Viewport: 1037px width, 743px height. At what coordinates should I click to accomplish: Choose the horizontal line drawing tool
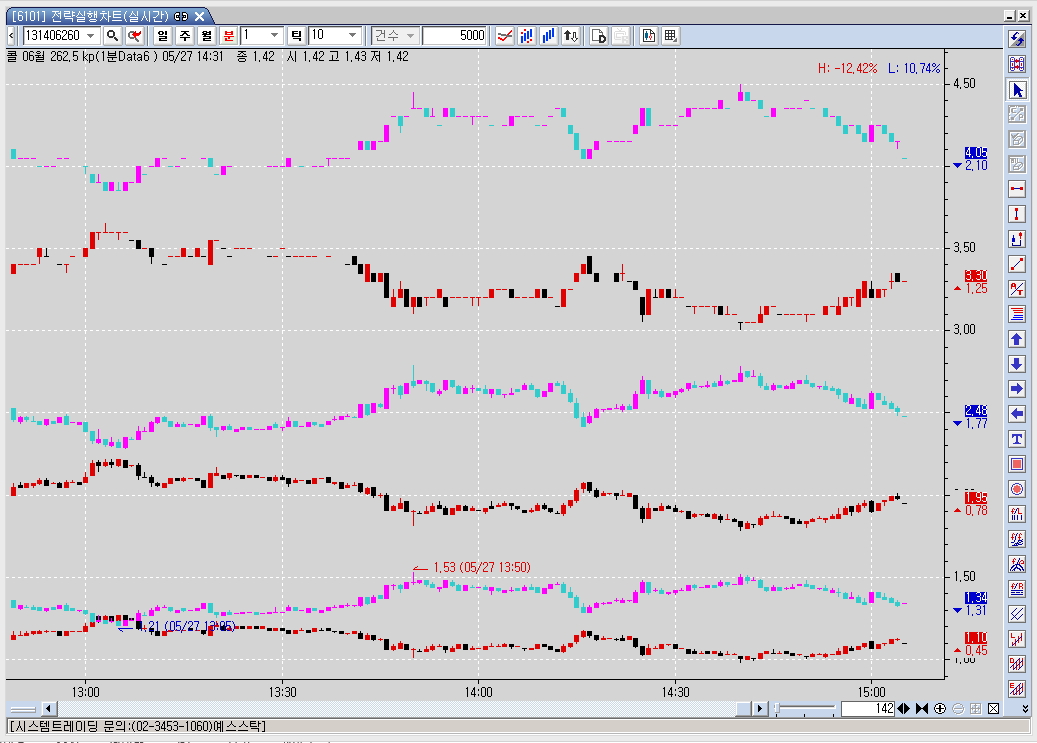[1017, 189]
